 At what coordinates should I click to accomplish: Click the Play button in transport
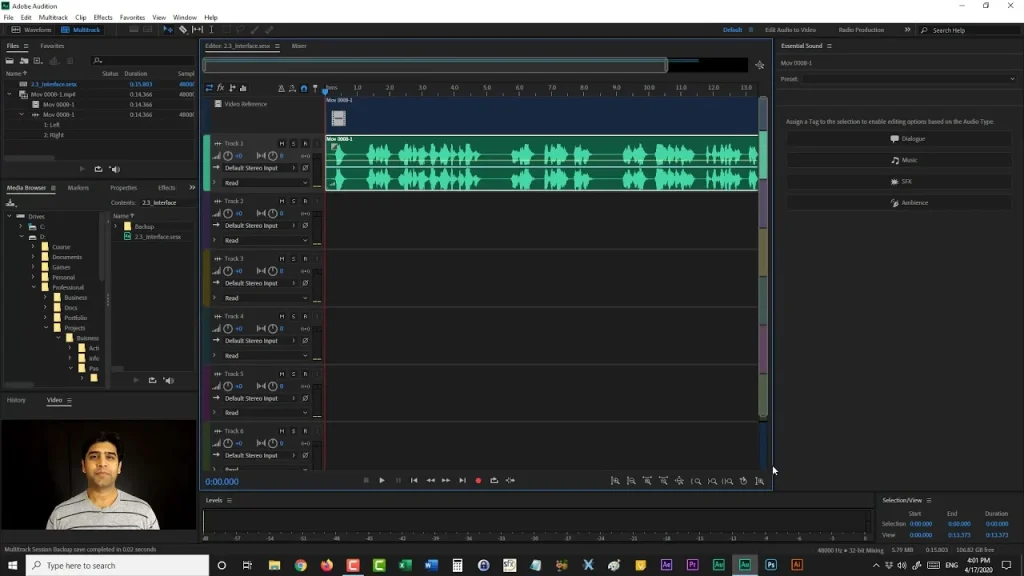tap(382, 481)
